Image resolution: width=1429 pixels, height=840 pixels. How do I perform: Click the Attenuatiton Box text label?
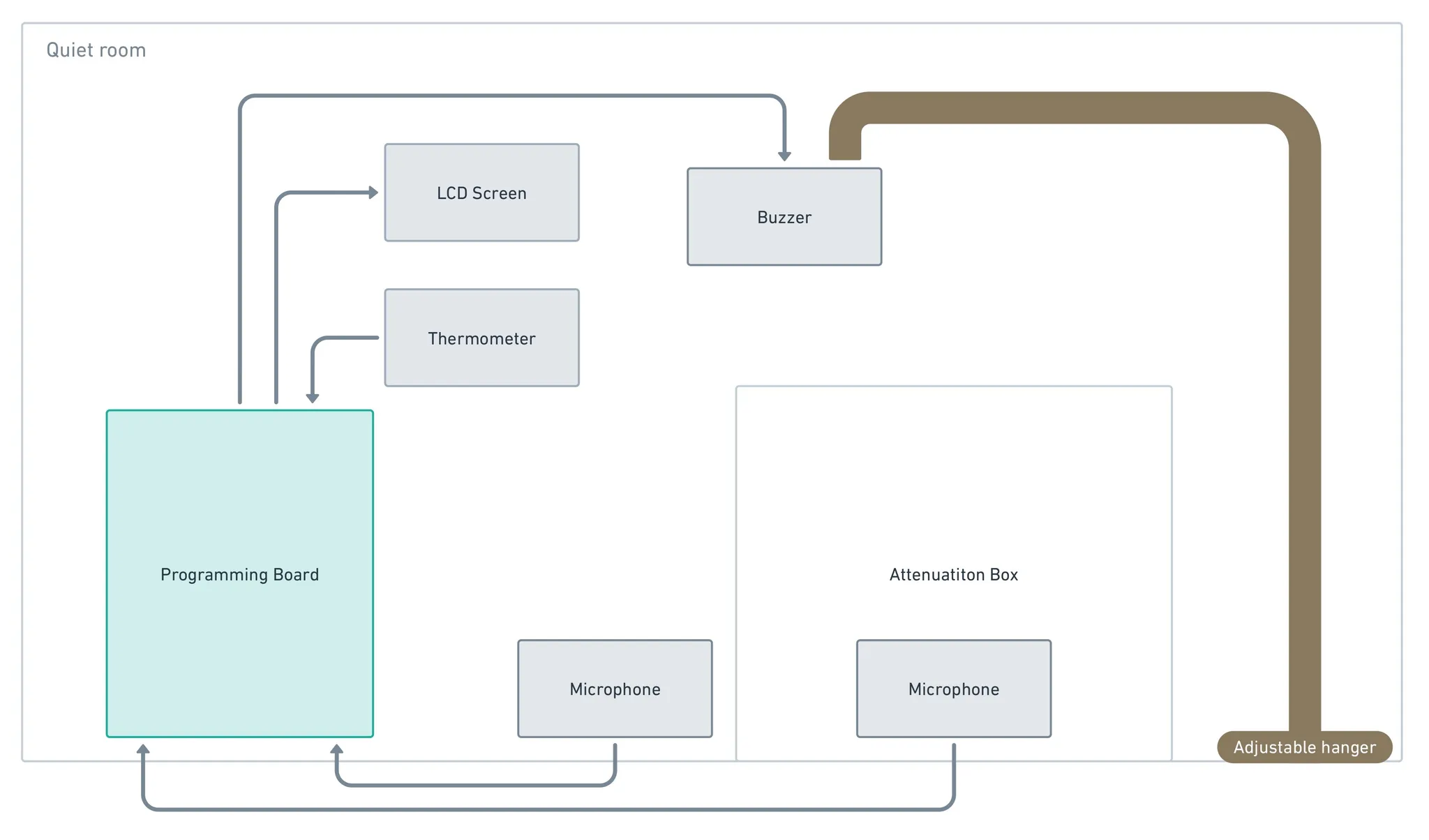coord(953,574)
